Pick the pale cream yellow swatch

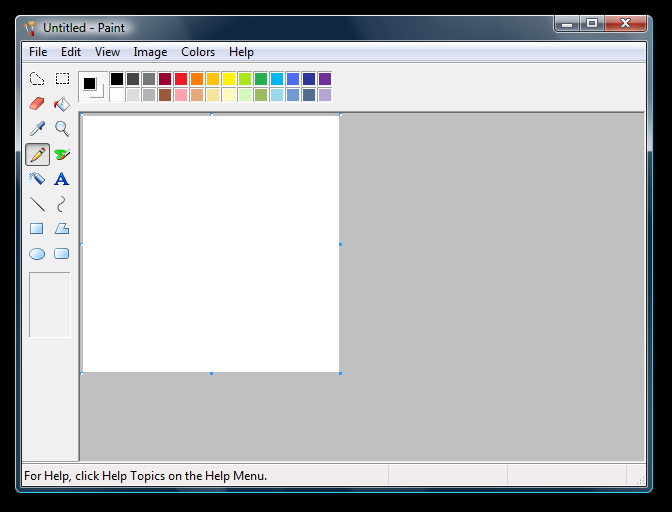[229, 95]
